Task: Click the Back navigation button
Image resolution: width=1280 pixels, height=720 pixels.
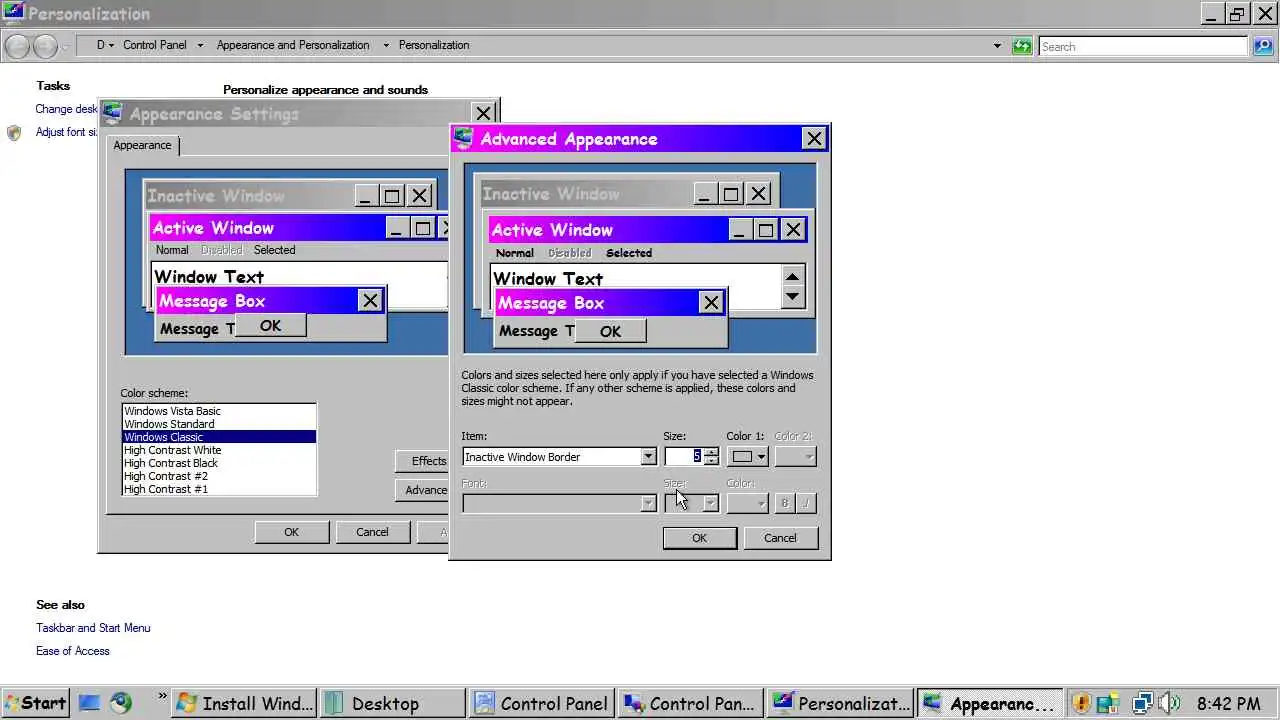Action: point(17,46)
